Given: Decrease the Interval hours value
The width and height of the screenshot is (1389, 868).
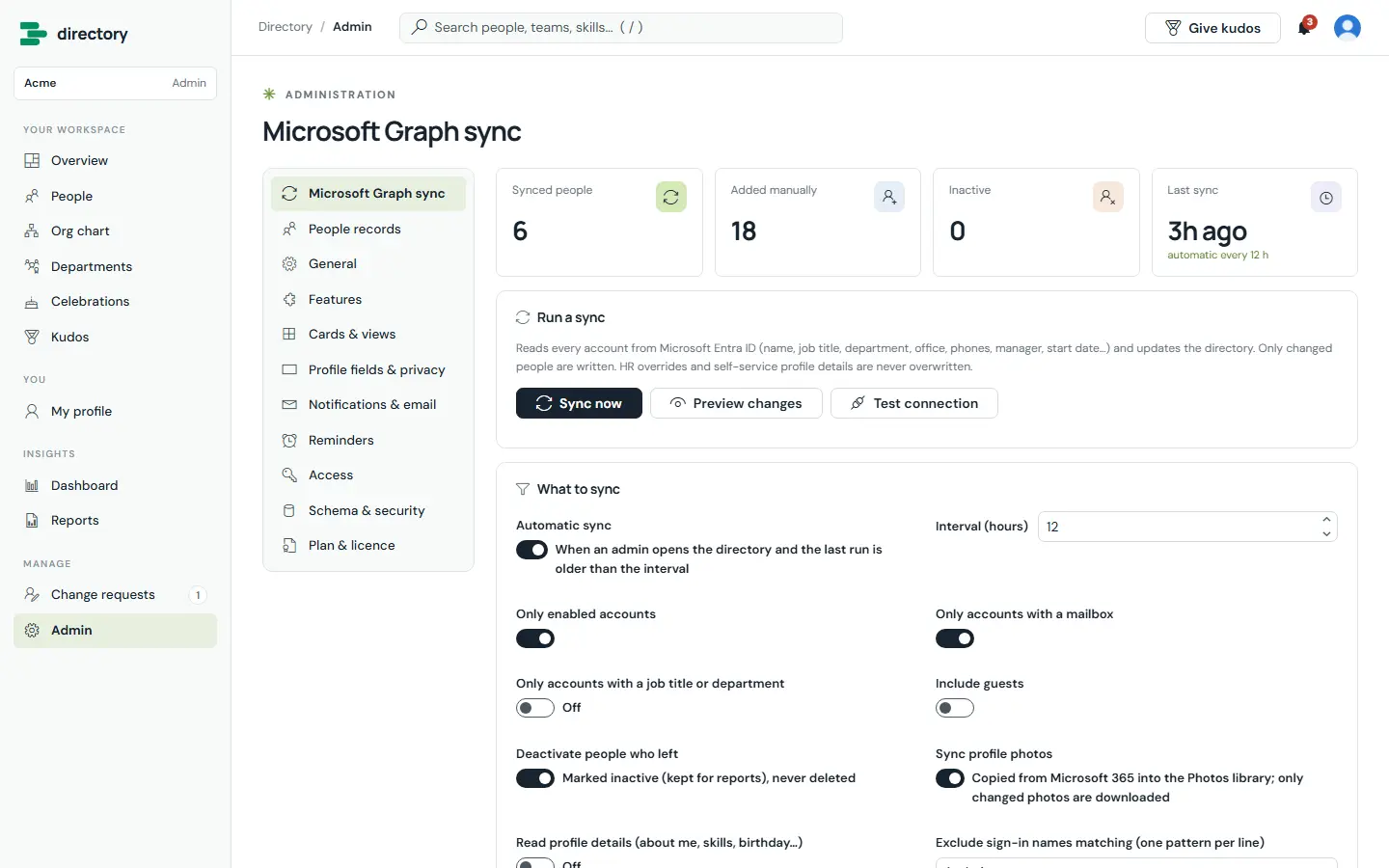Looking at the screenshot, I should coord(1326,533).
